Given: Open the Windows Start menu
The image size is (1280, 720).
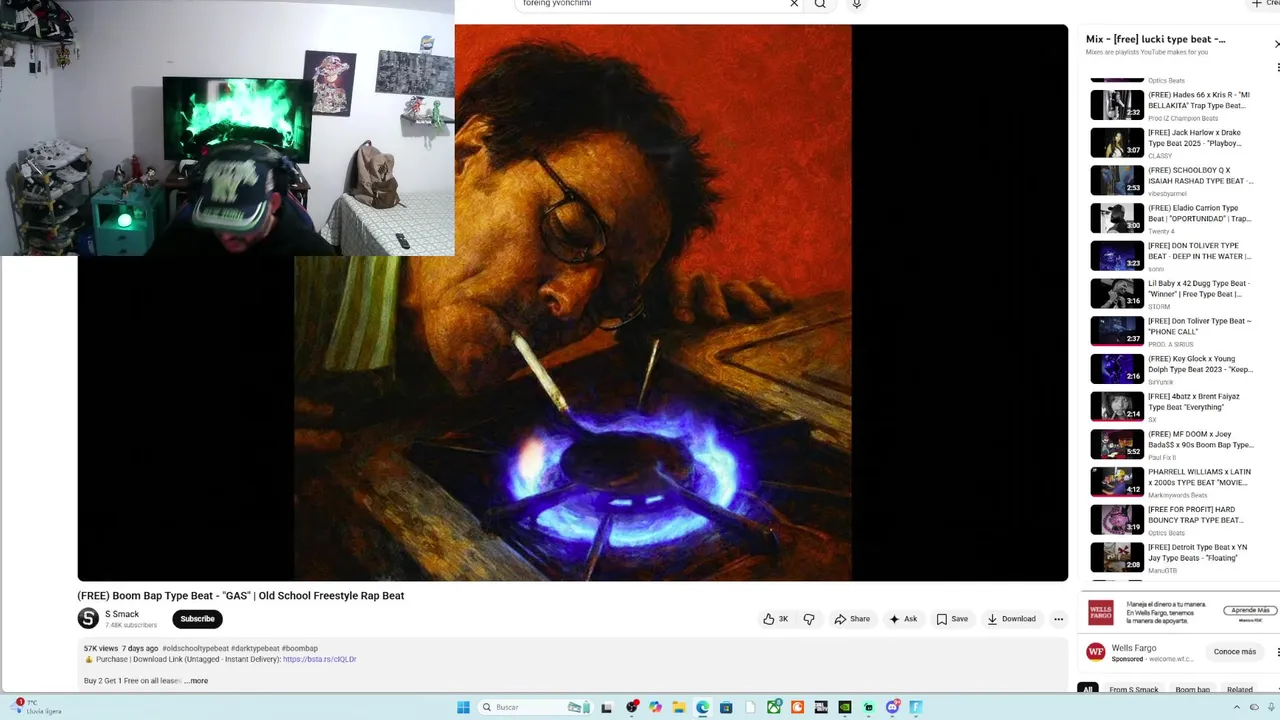Looking at the screenshot, I should 463,707.
